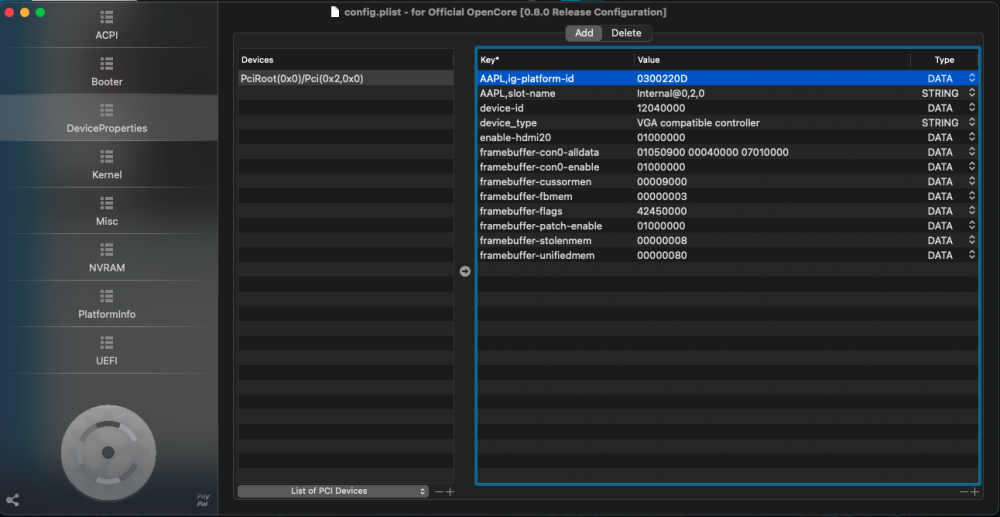The image size is (1000, 517).
Task: Change type dropdown for framebuffer-patch-enable row
Action: [x=972, y=225]
